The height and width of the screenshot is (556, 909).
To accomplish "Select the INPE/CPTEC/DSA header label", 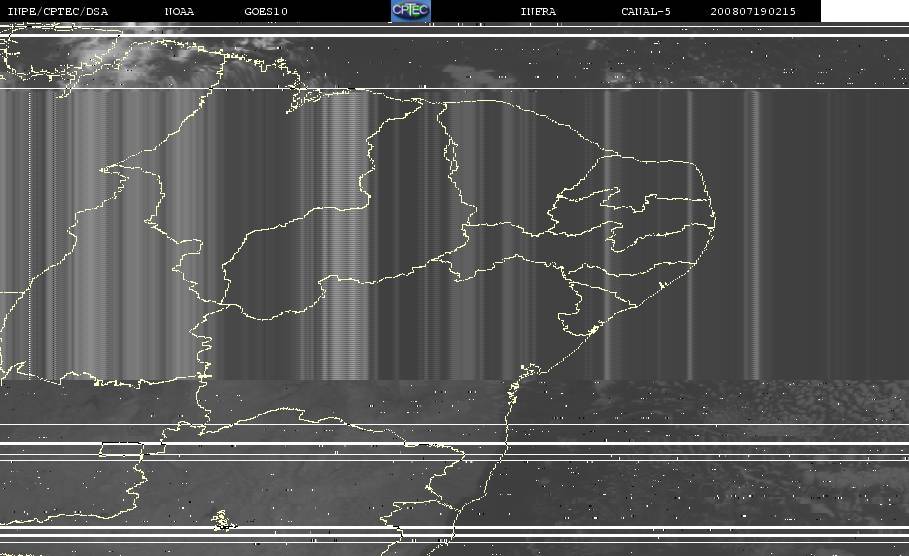I will pyautogui.click(x=57, y=11).
